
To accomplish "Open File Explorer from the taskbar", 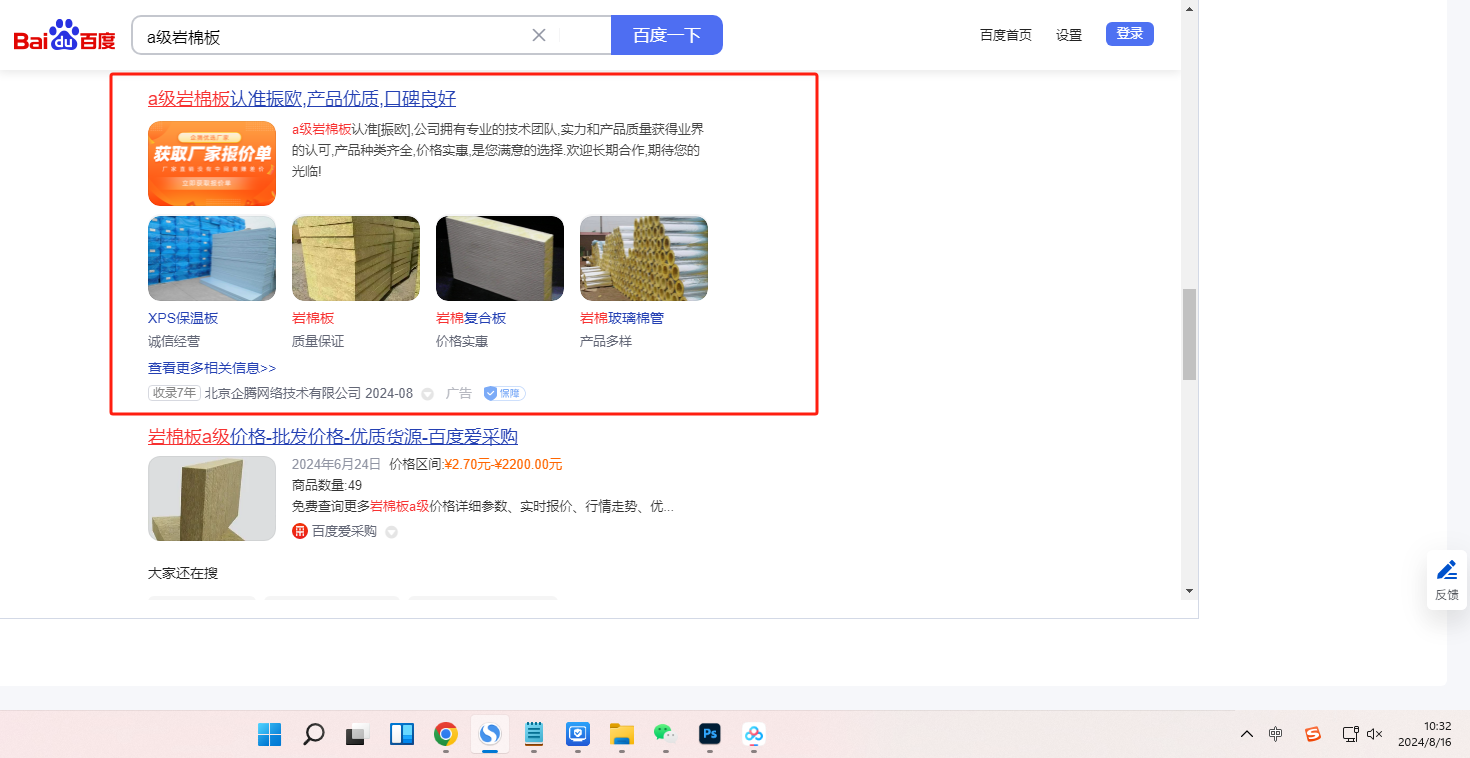I will [x=622, y=735].
